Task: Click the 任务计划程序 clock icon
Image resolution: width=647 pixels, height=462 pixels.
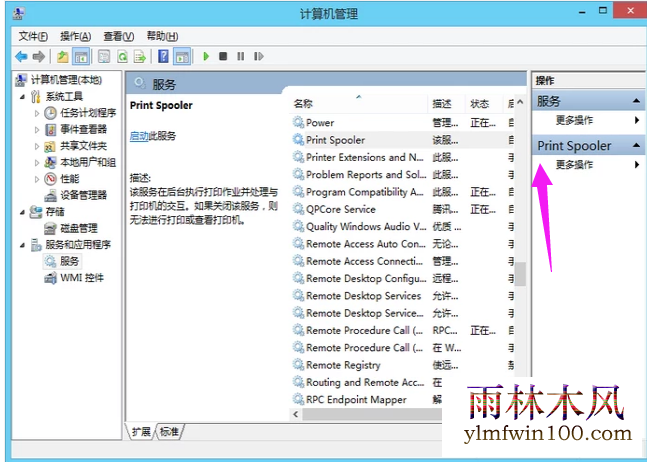Action: (50, 113)
